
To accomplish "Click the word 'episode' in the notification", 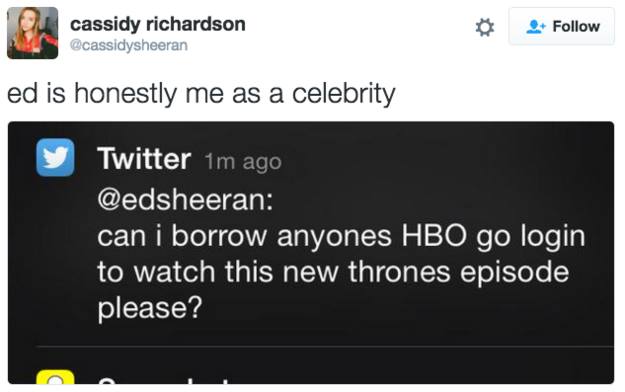I will coord(515,272).
